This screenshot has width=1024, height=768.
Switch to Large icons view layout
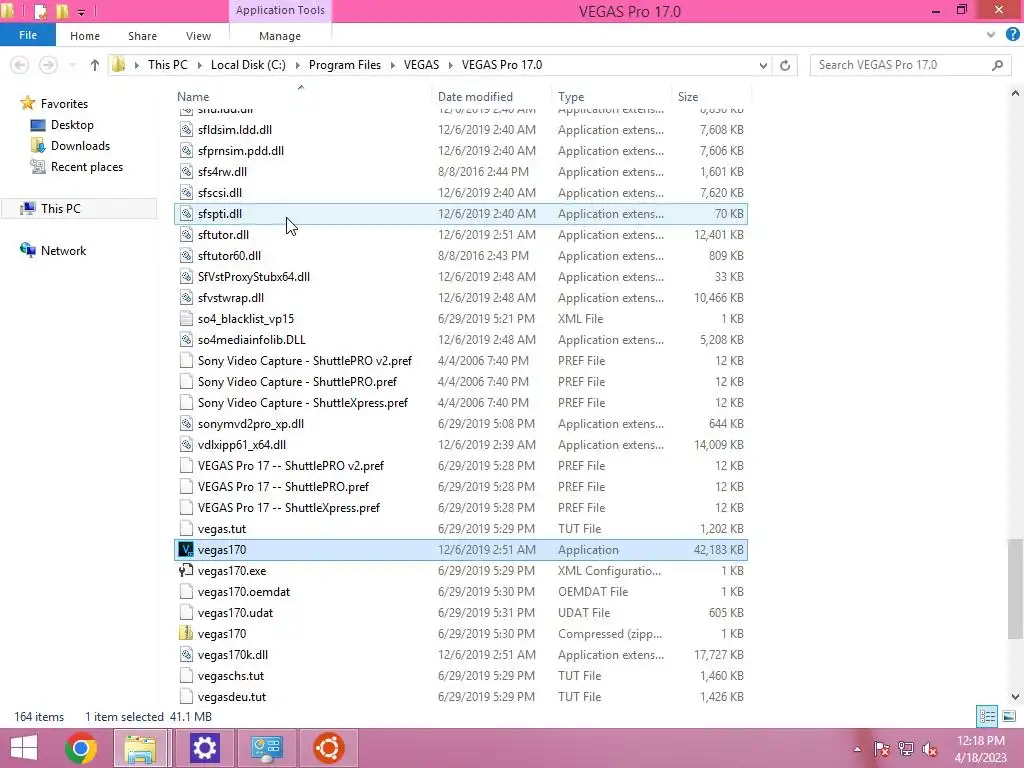click(1009, 717)
